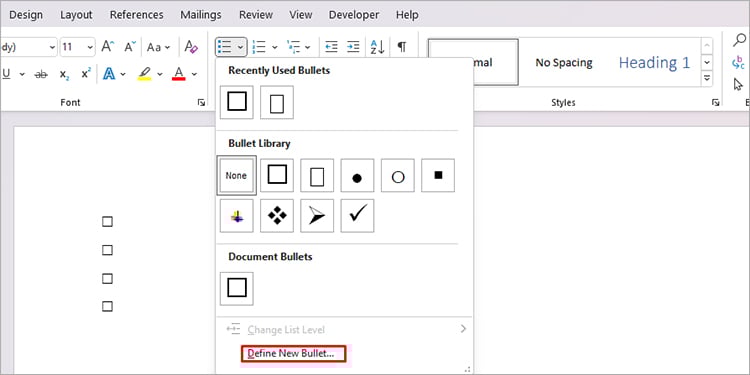The image size is (750, 375).
Task: Click the Decrease Font Size icon
Action: (130, 47)
